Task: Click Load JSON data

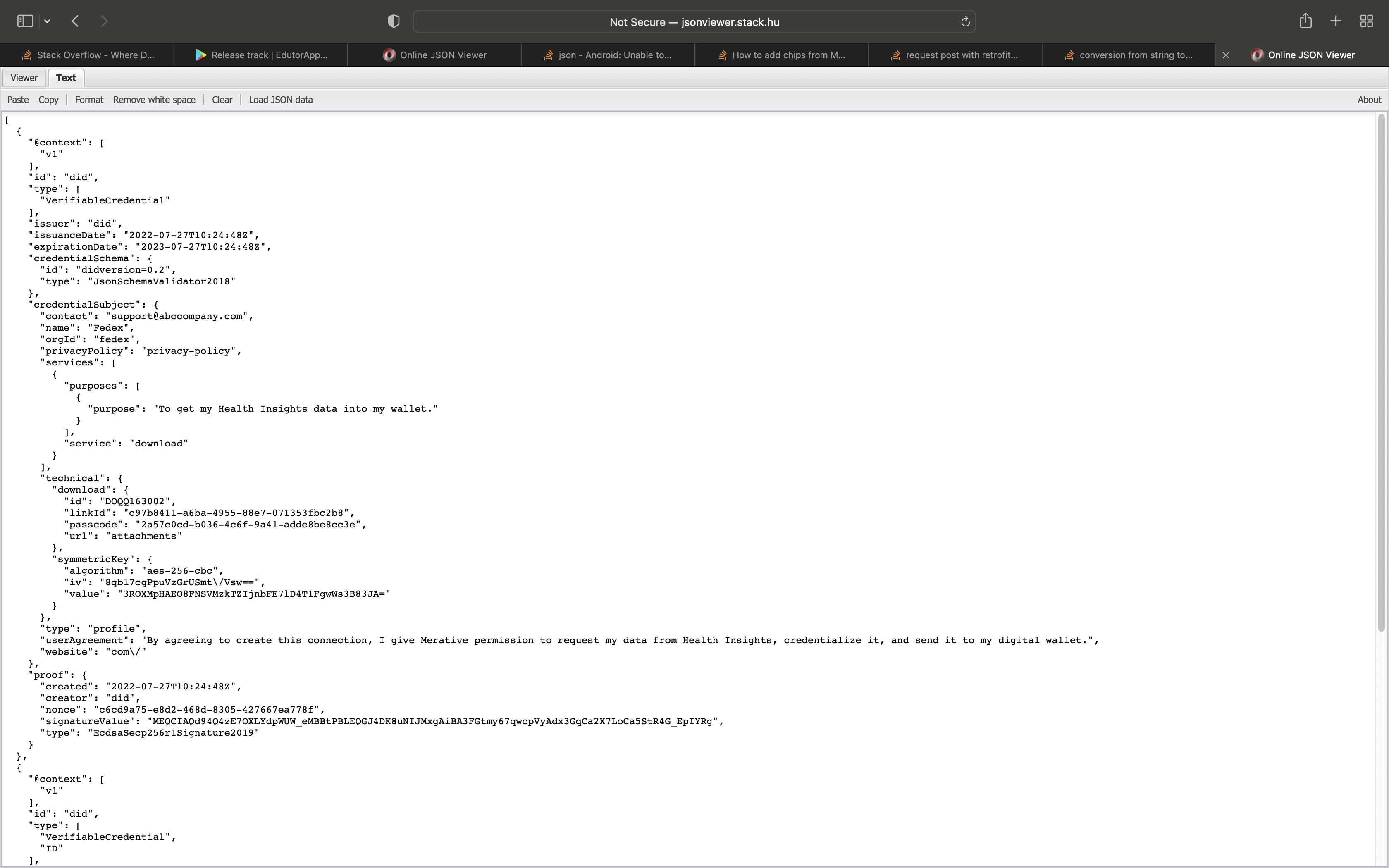Action: (281, 100)
